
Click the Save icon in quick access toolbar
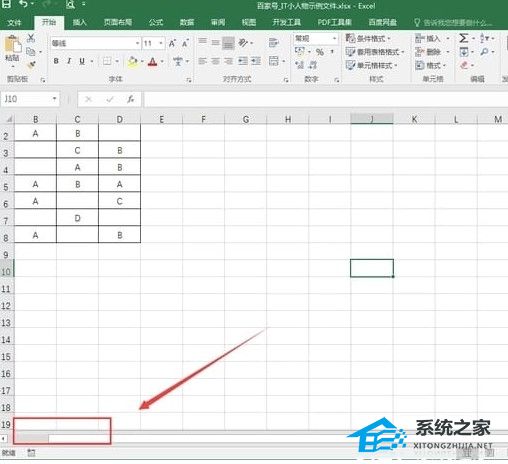pyautogui.click(x=6, y=4)
